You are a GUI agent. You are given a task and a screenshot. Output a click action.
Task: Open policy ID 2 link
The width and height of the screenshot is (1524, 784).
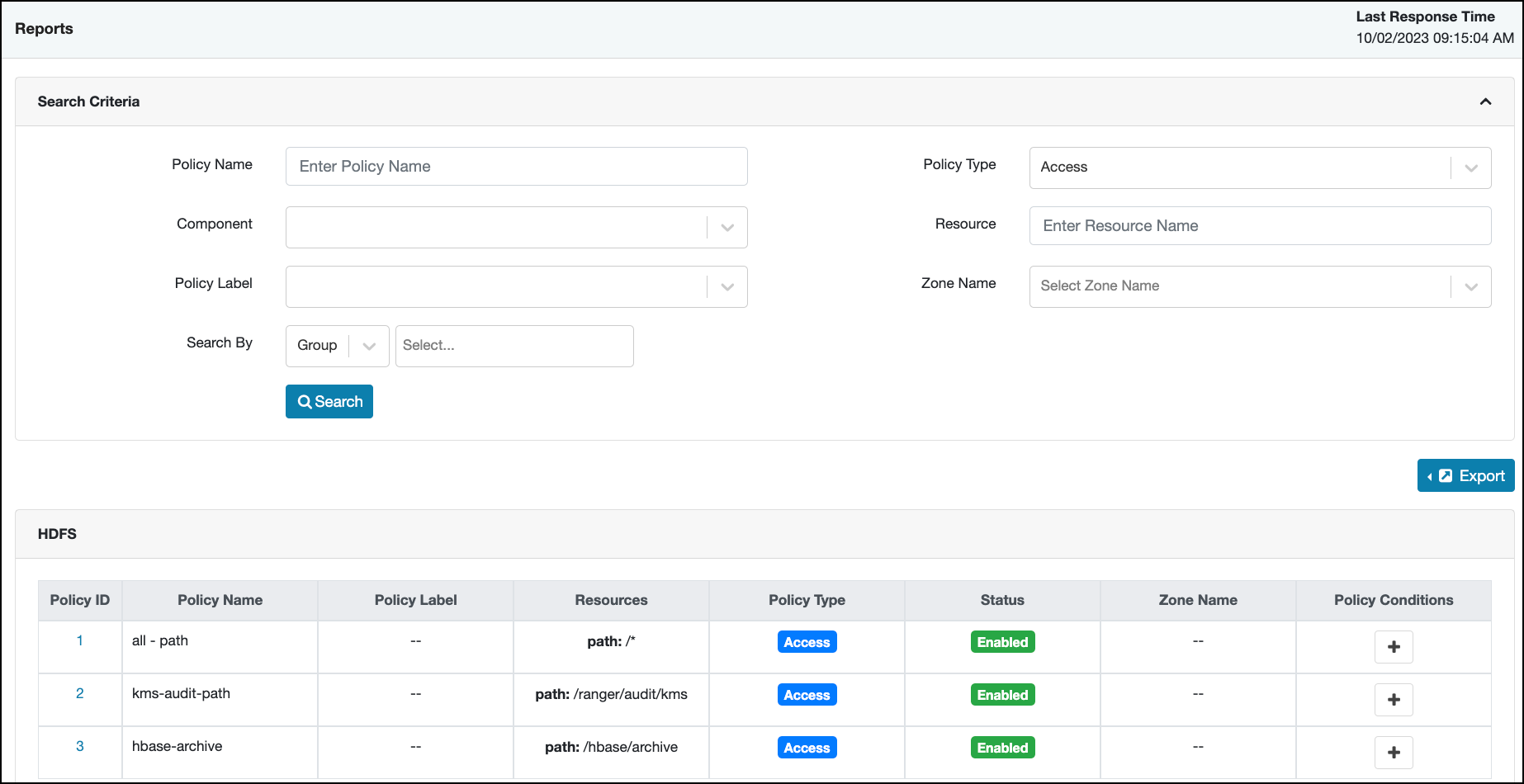[80, 693]
